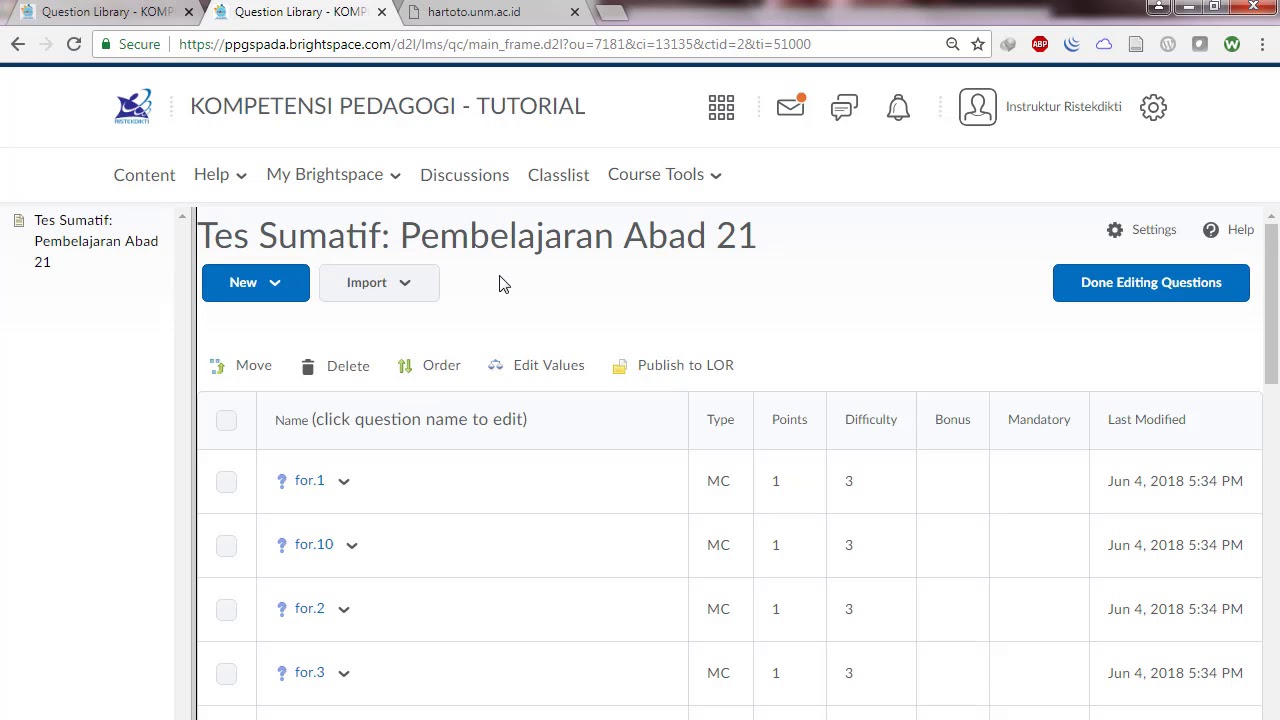The width and height of the screenshot is (1280, 720).
Task: Check the box for question for.2
Action: (226, 611)
